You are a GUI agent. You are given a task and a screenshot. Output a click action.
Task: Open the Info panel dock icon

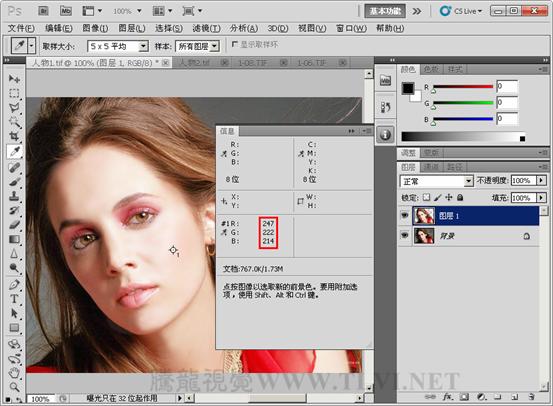(x=385, y=134)
